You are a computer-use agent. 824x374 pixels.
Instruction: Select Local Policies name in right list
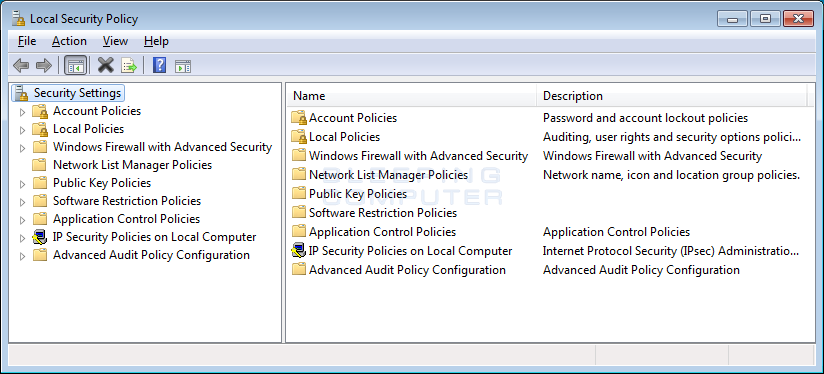tap(344, 137)
